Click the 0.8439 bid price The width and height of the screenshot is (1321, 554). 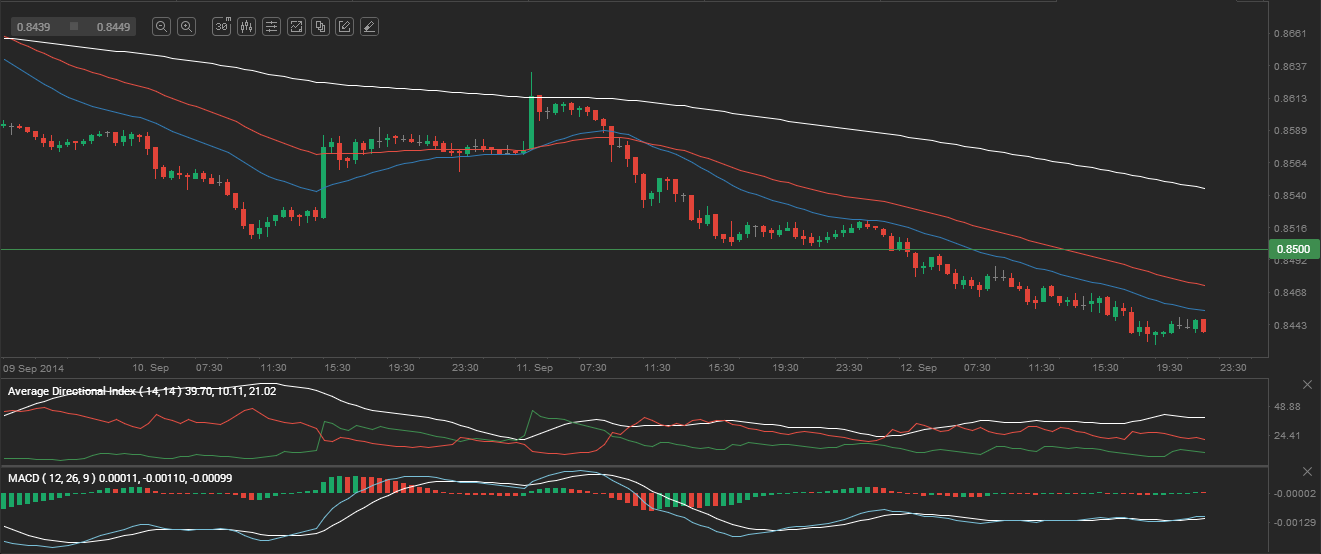32,27
